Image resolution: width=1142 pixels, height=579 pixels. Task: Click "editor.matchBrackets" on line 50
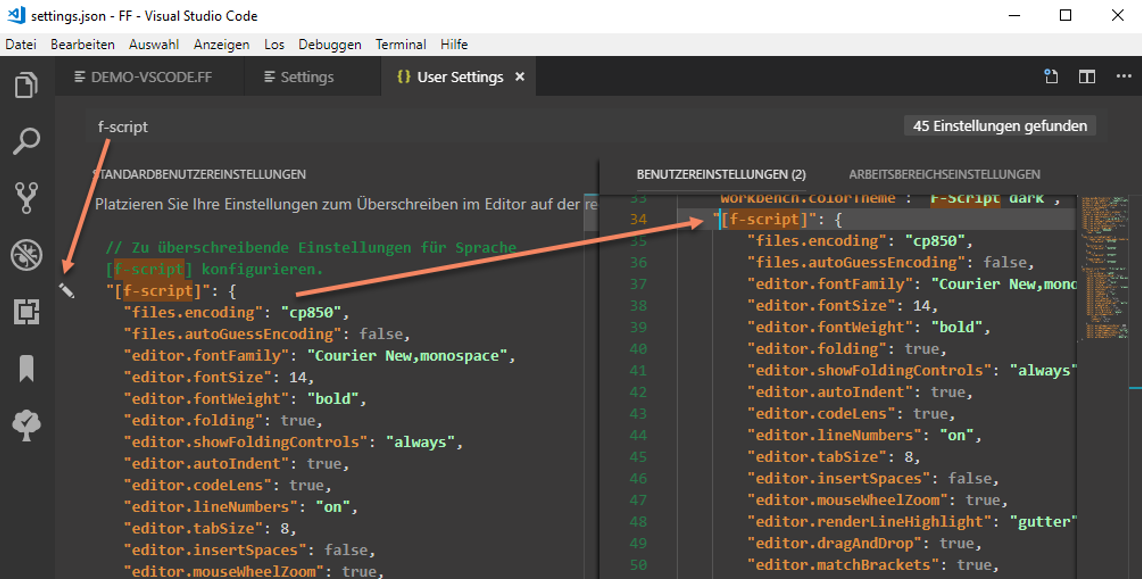(843, 564)
